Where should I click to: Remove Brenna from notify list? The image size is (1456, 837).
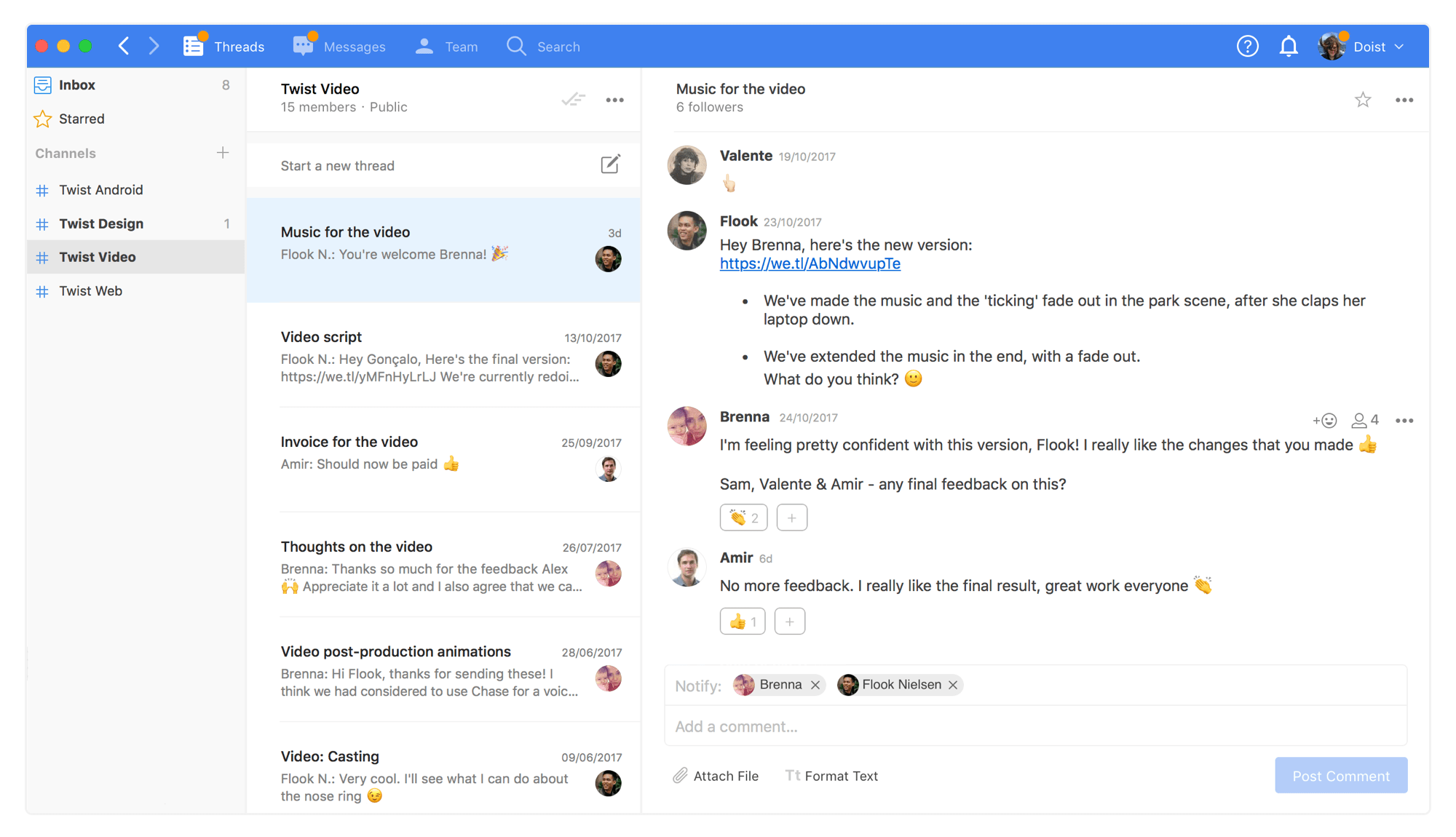pyautogui.click(x=815, y=685)
